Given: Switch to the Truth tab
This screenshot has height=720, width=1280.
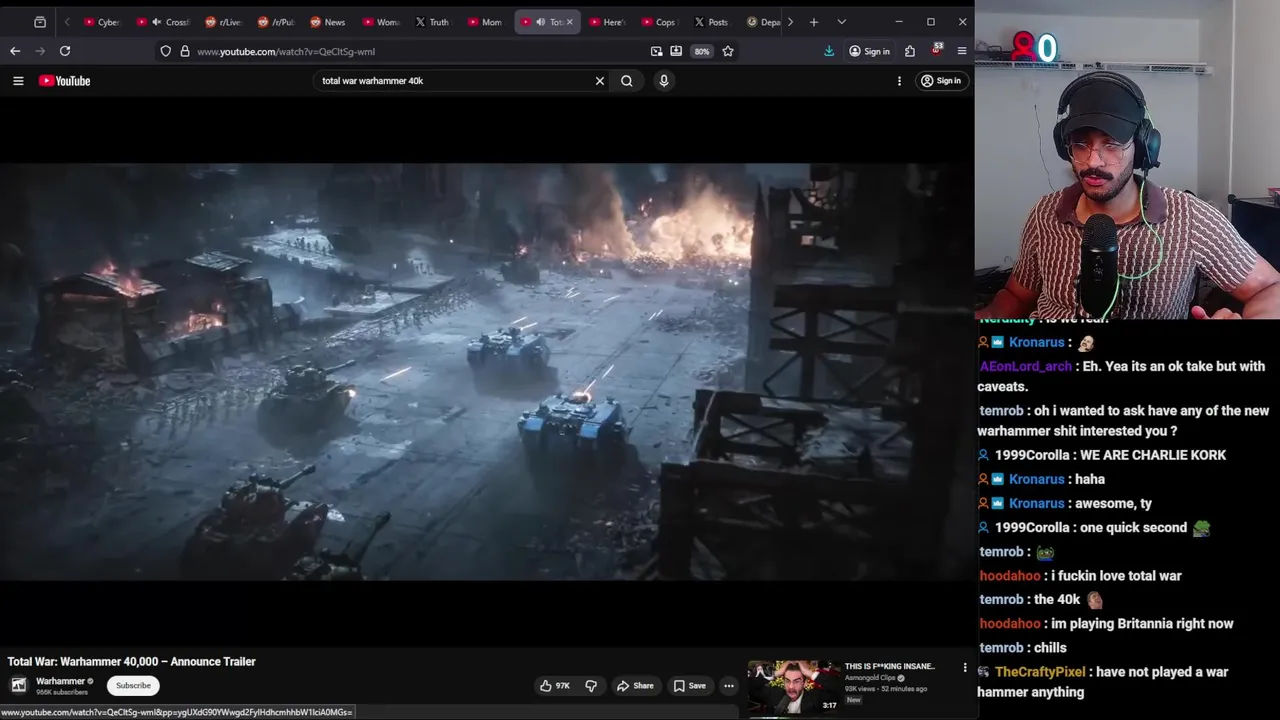Looking at the screenshot, I should coord(432,22).
